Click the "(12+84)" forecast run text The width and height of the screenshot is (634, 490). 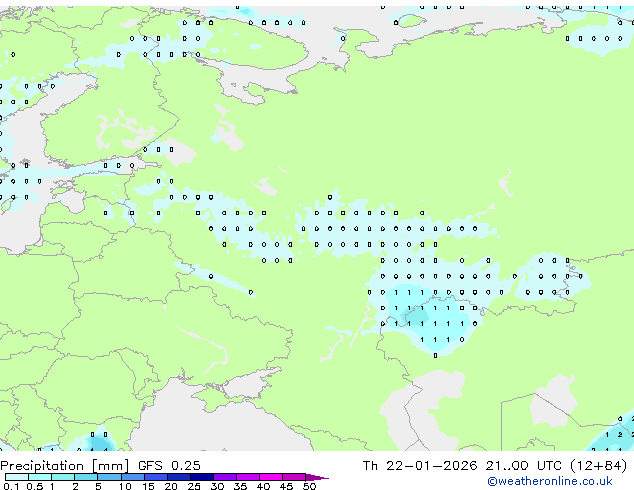pos(599,466)
